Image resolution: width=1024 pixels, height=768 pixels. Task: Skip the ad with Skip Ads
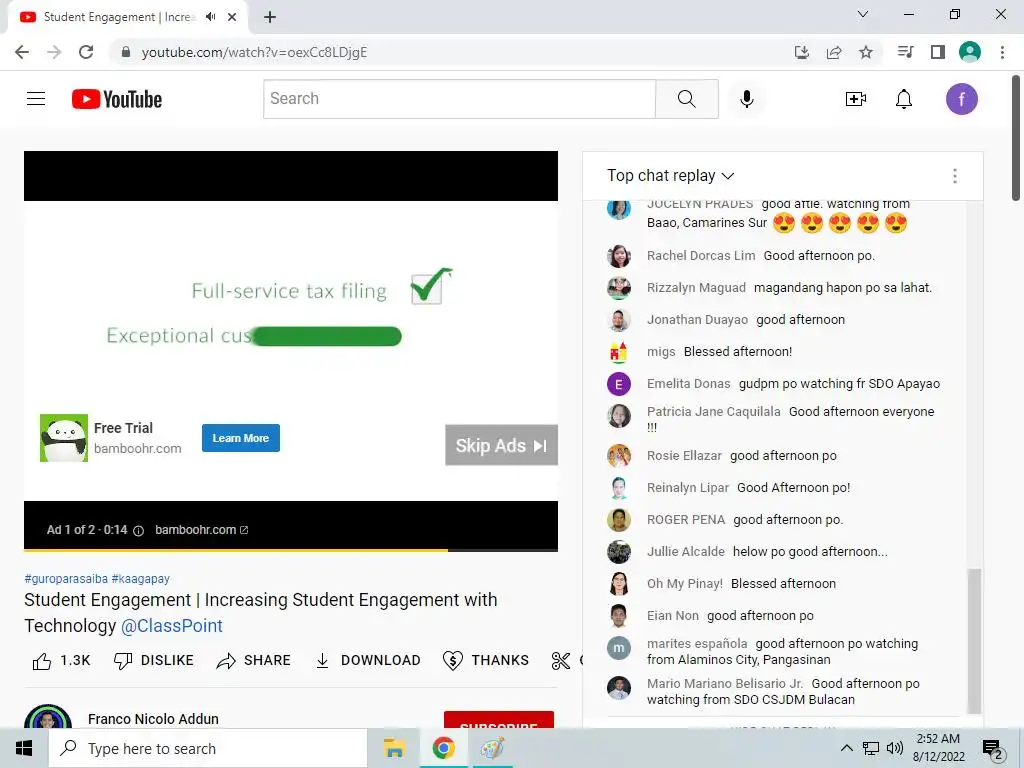pyautogui.click(x=502, y=445)
